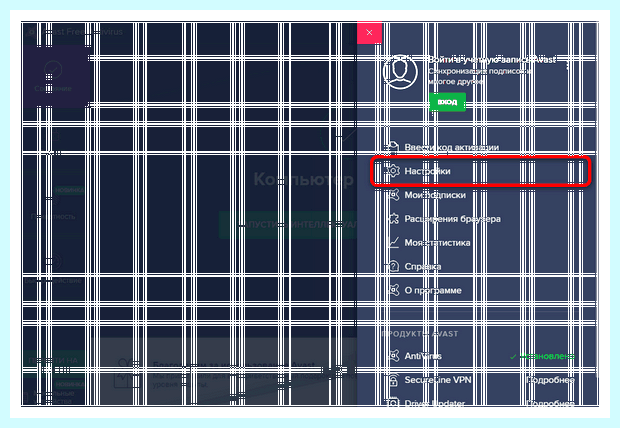Viewport: 620px width, 428px height.
Task: Click the Установлено status next to AntiVirus
Action: pos(542,356)
